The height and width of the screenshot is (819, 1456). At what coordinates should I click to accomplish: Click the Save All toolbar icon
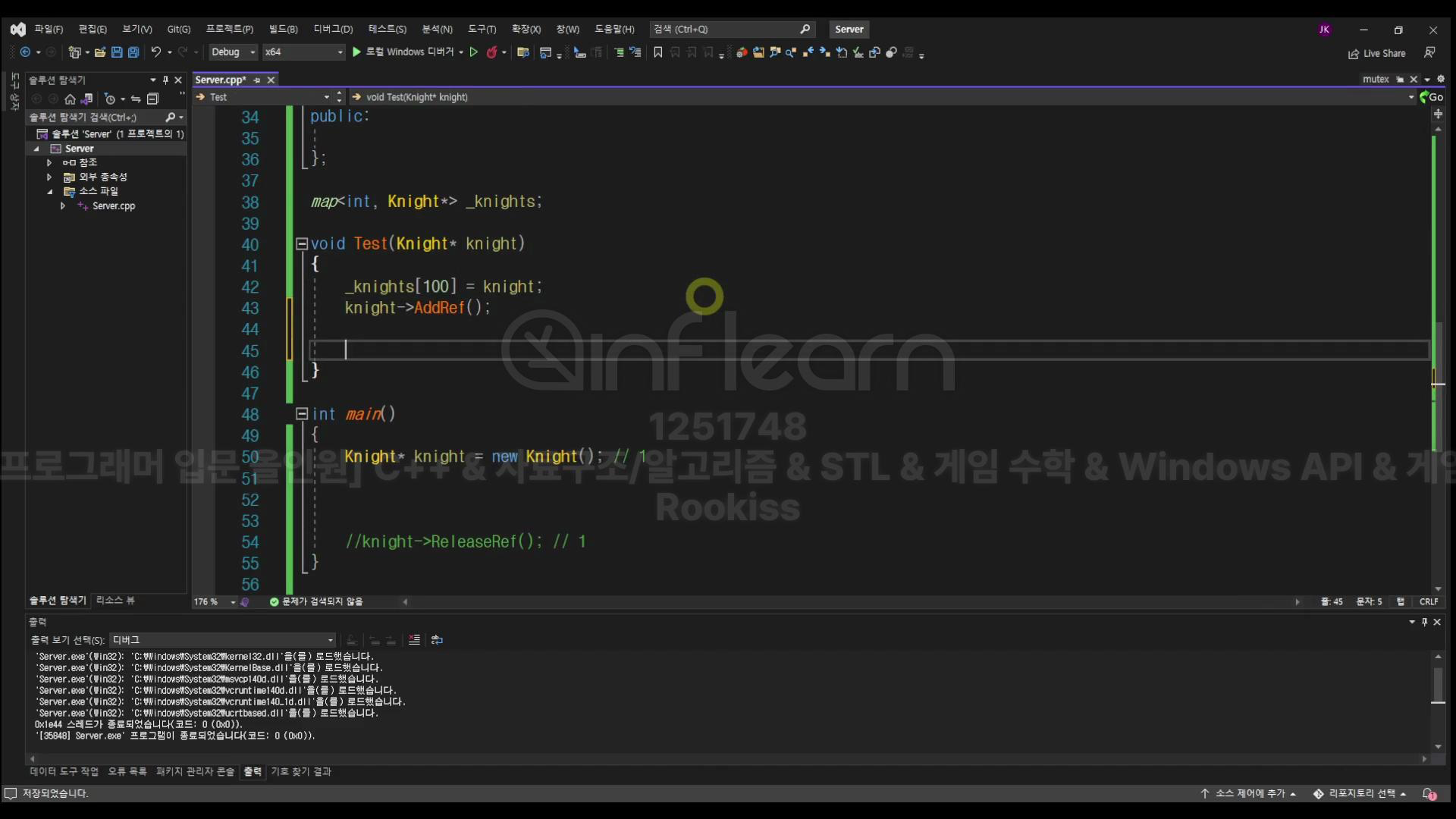(x=133, y=52)
